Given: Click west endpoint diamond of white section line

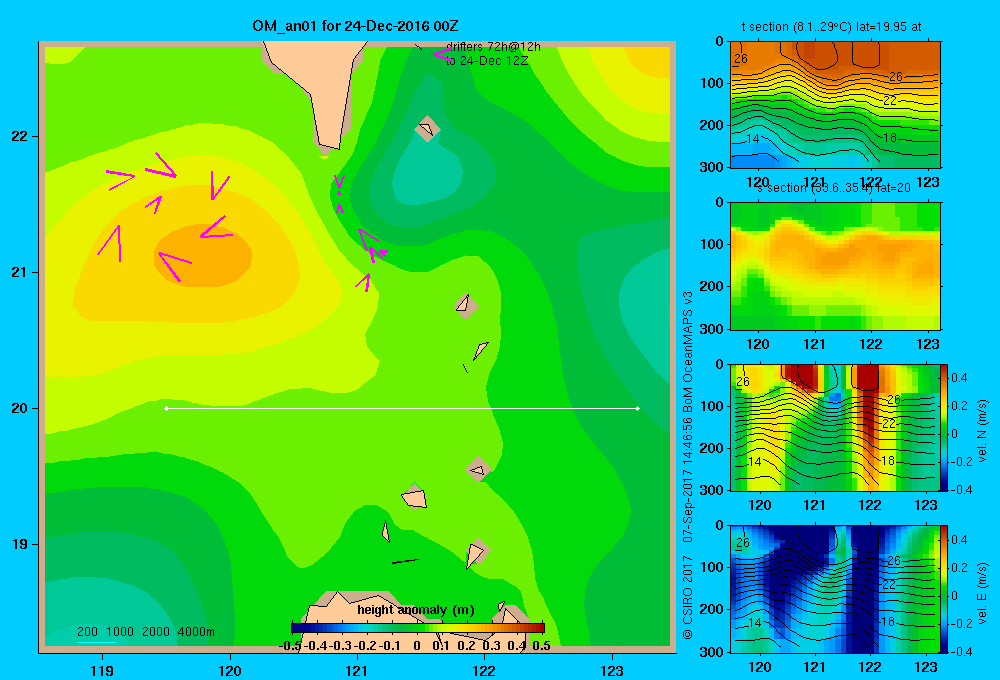Looking at the screenshot, I should (x=166, y=408).
